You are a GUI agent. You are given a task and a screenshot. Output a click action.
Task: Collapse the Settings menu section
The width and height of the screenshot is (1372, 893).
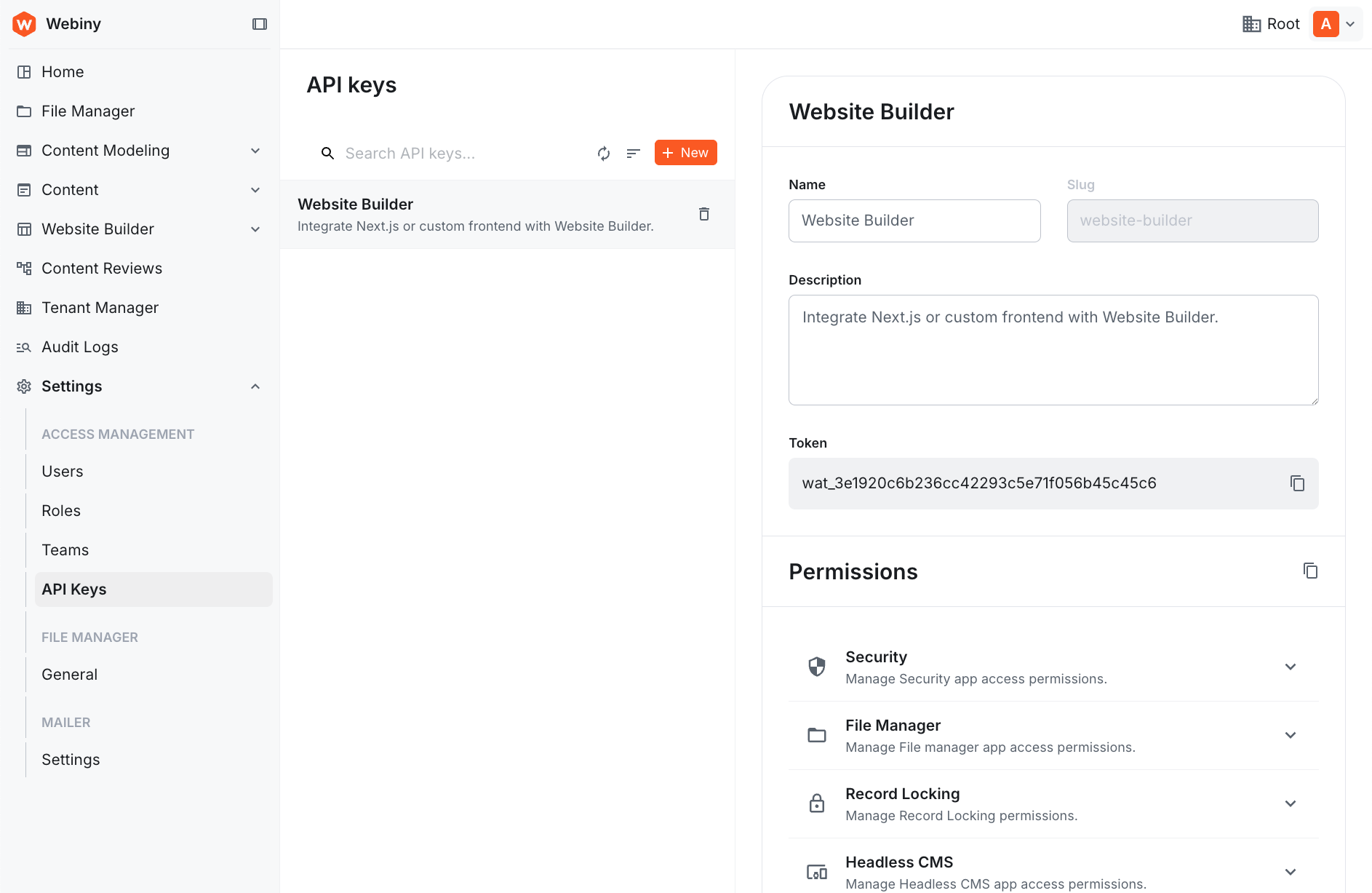[x=255, y=386]
